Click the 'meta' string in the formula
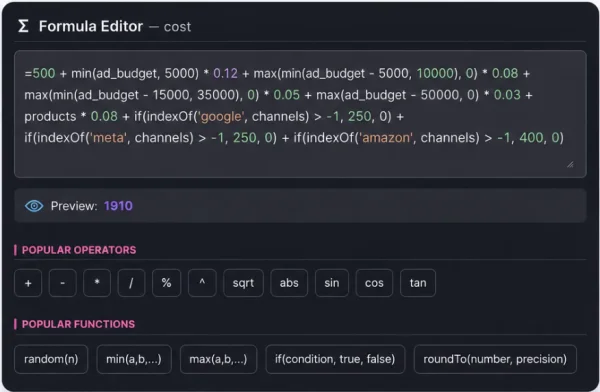This screenshot has height=392, width=600. click(x=108, y=137)
